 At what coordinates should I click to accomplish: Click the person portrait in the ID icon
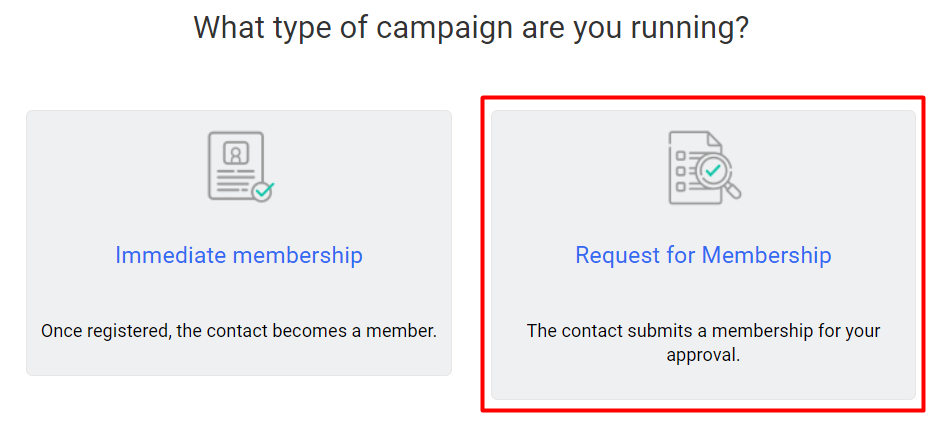pos(236,154)
